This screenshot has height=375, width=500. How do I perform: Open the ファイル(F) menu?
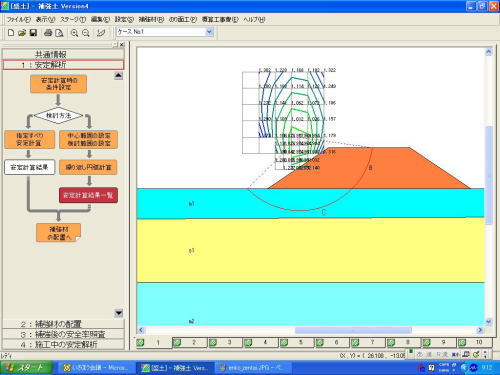click(19, 20)
